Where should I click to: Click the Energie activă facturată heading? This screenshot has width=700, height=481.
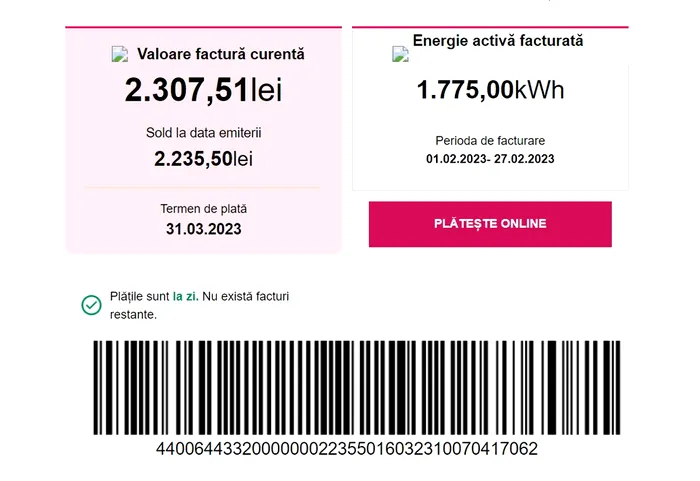[x=498, y=41]
